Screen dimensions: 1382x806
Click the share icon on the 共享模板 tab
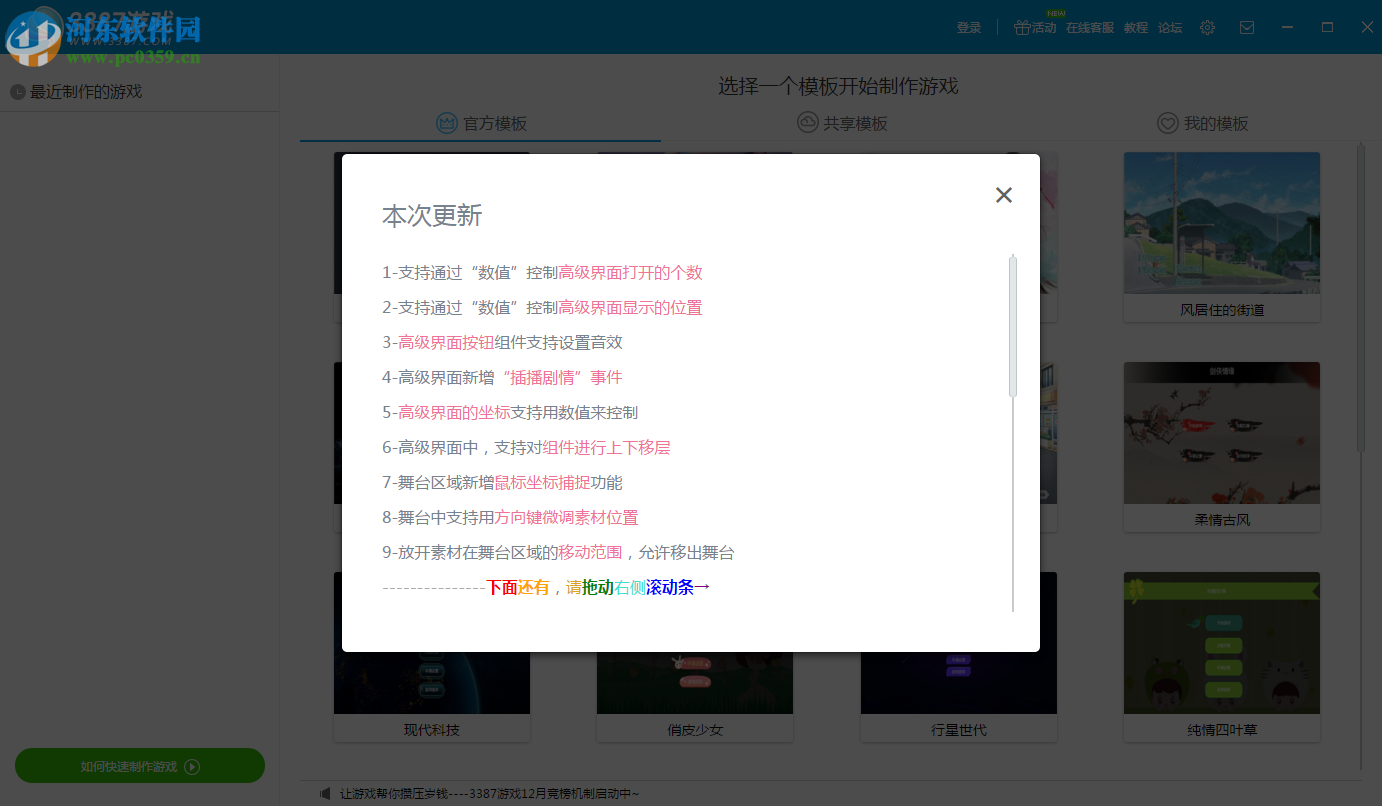point(806,122)
